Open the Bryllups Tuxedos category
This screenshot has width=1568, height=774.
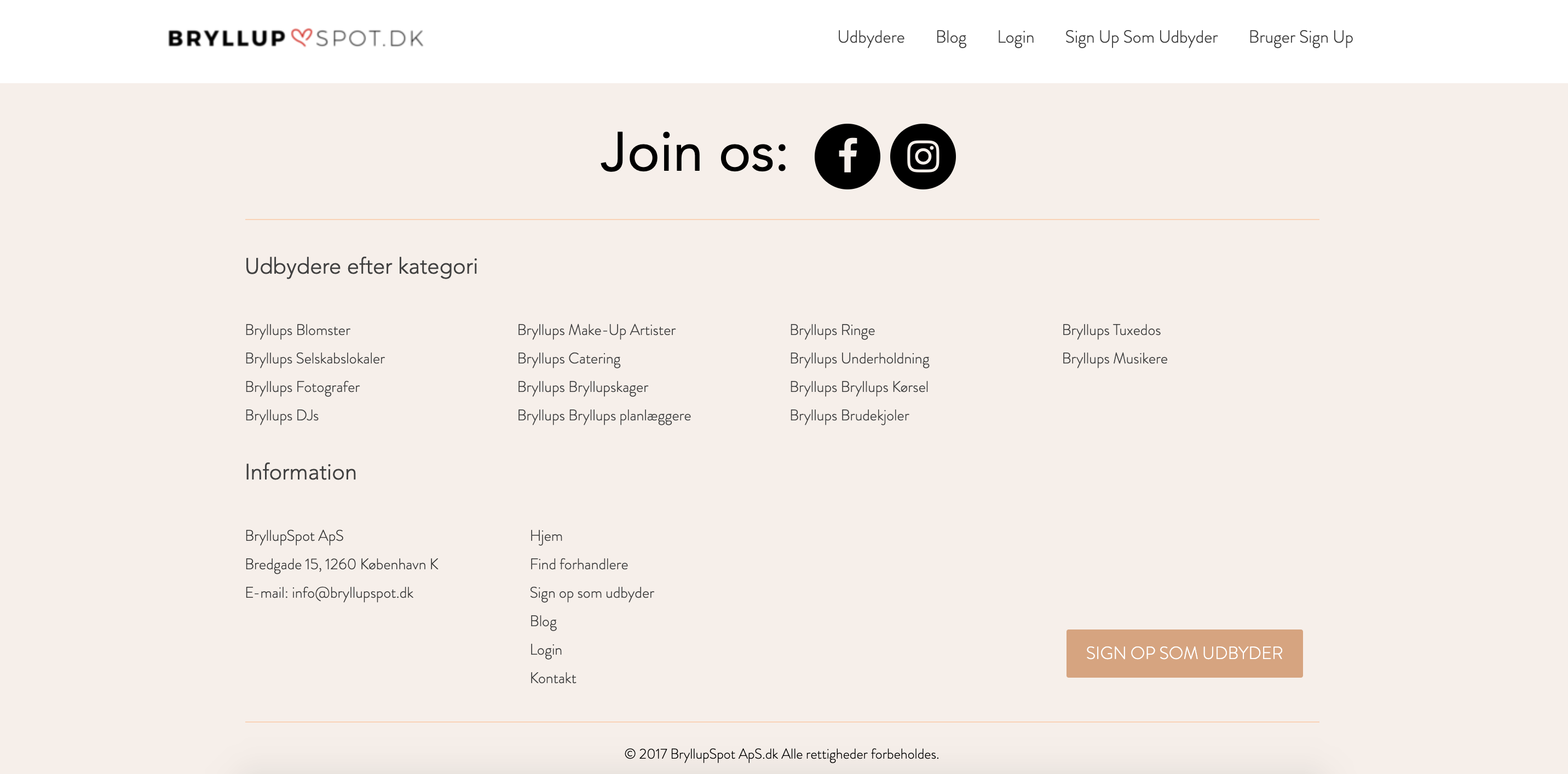[1111, 330]
